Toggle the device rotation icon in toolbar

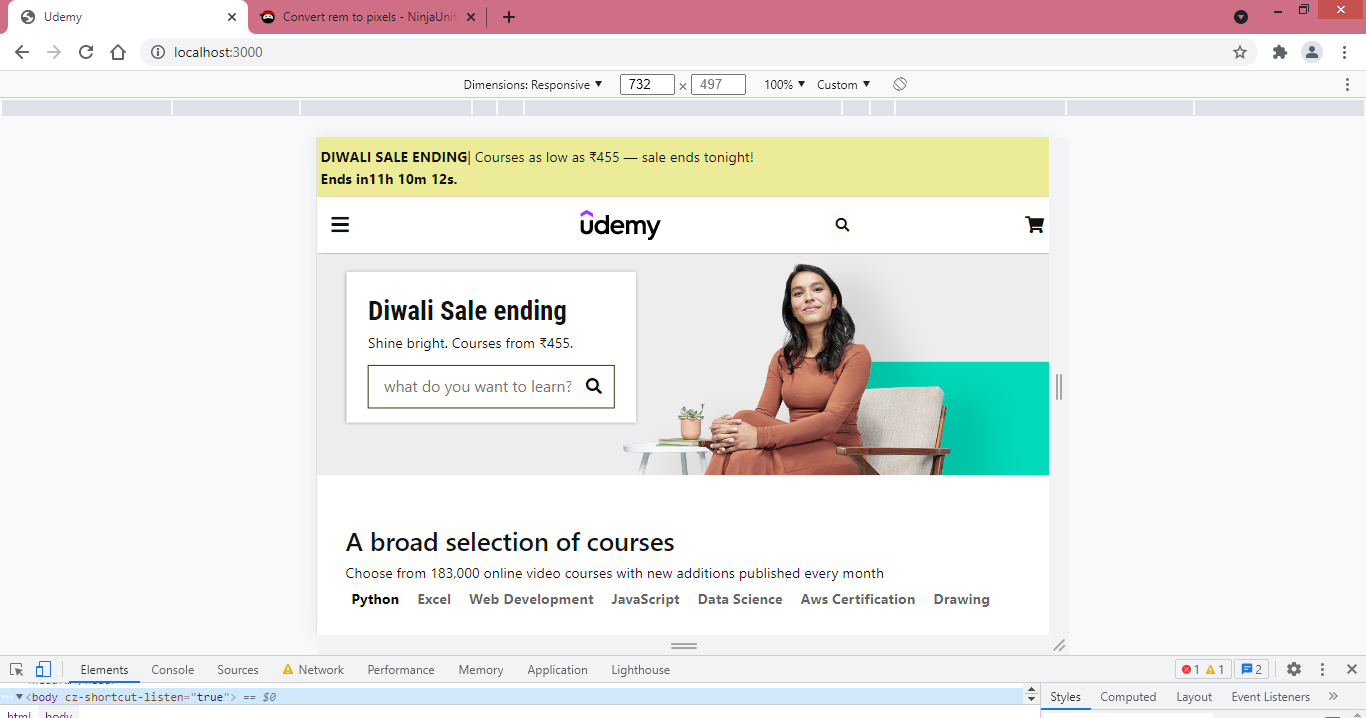(x=899, y=84)
